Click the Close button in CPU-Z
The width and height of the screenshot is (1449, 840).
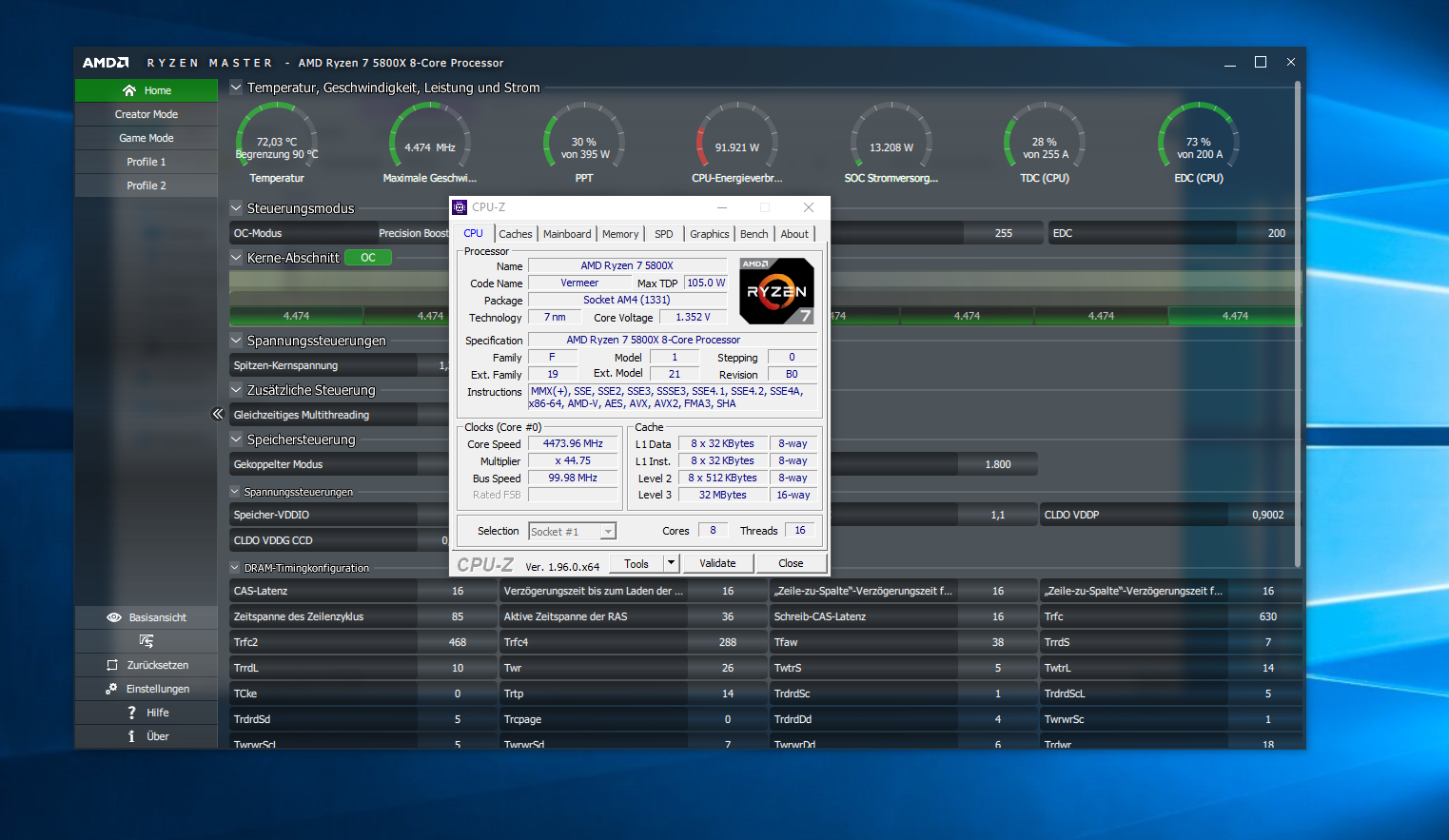pyautogui.click(x=791, y=563)
